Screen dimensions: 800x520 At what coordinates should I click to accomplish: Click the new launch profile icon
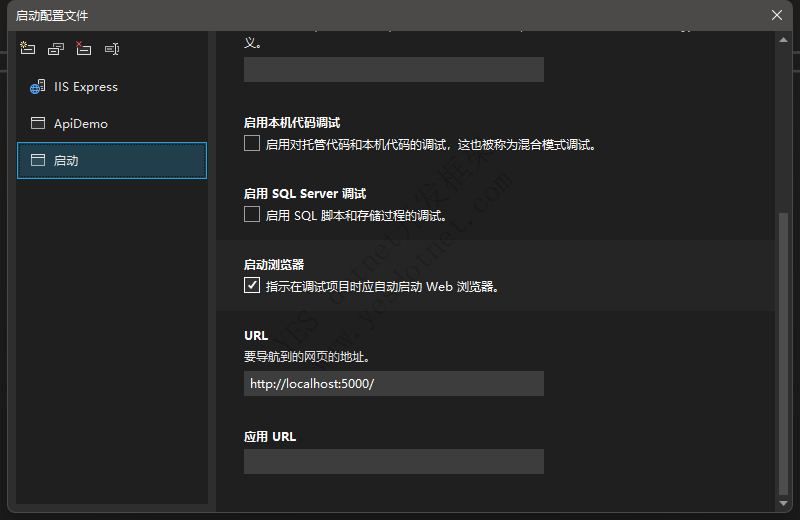[x=27, y=48]
